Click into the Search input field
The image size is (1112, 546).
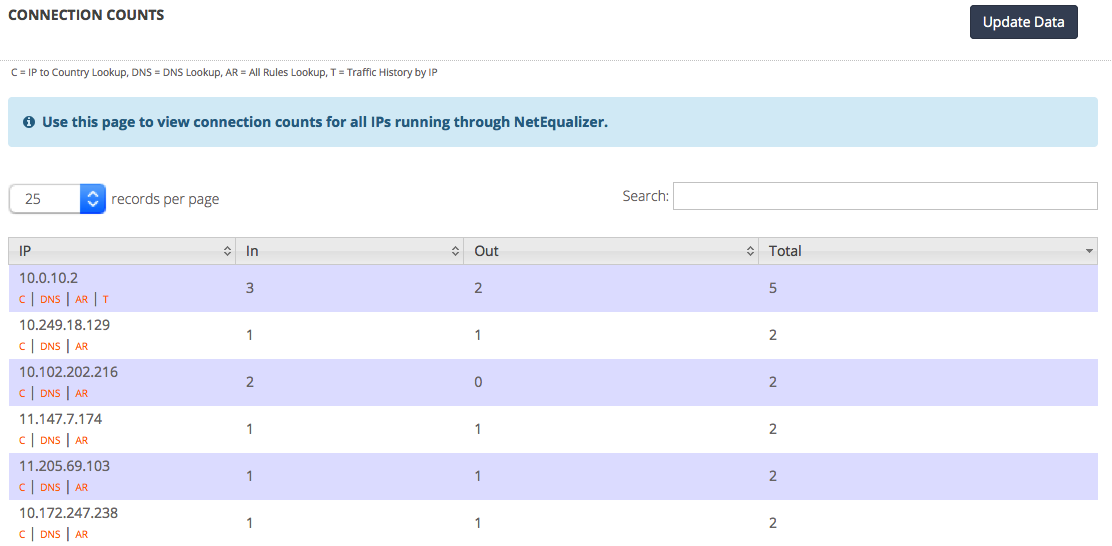(884, 196)
